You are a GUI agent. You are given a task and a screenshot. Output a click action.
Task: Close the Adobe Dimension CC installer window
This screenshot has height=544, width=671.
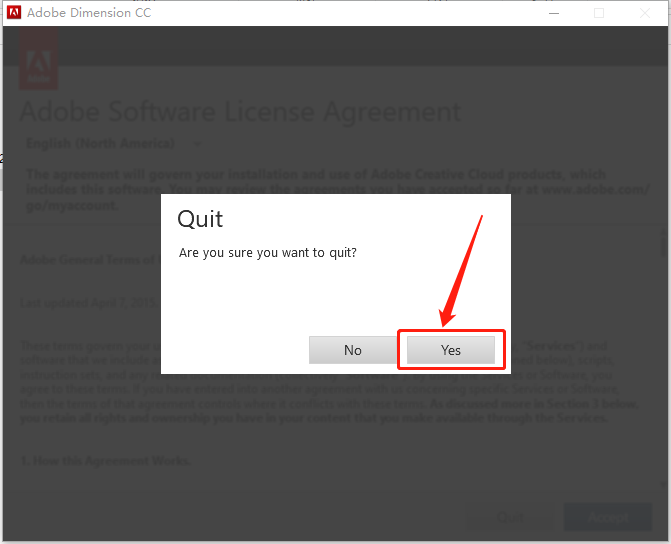(x=644, y=13)
